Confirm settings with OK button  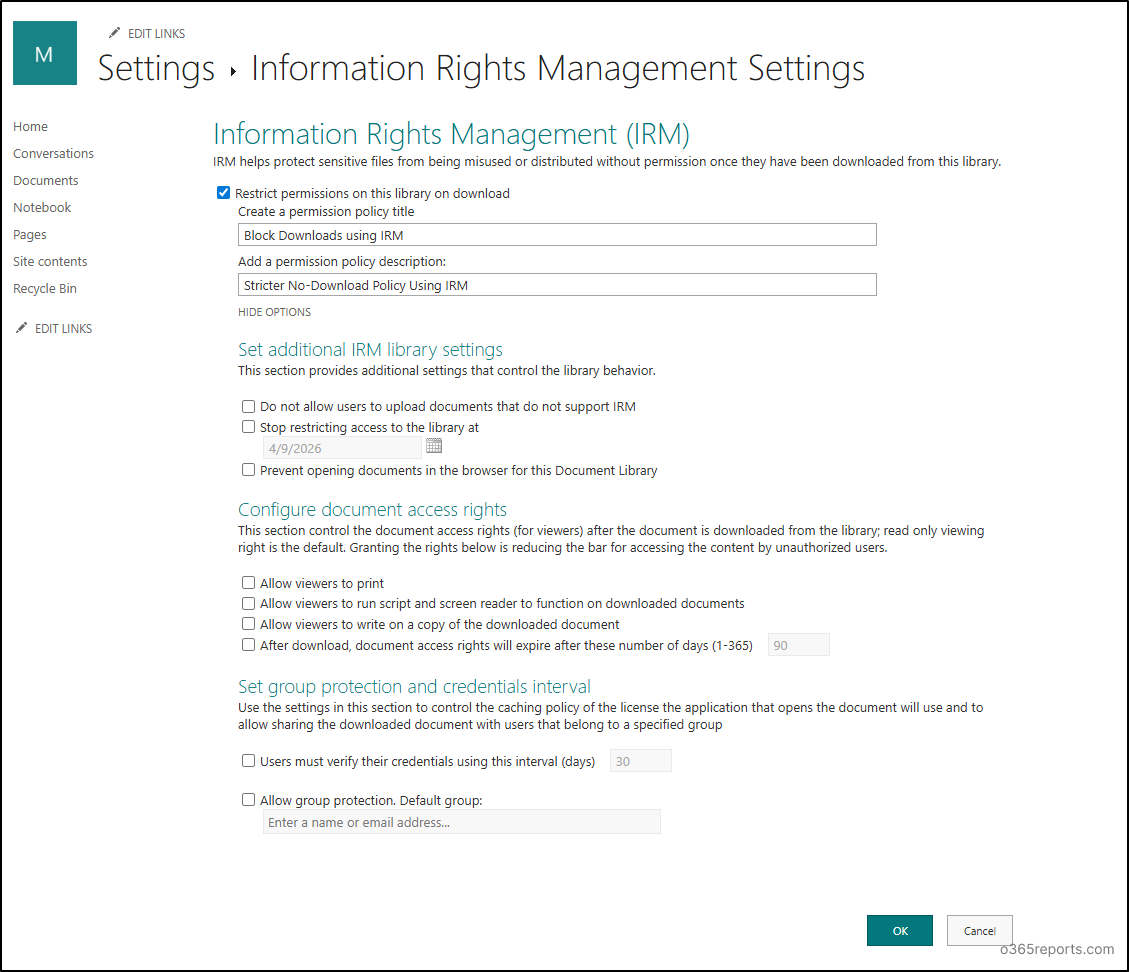tap(899, 930)
